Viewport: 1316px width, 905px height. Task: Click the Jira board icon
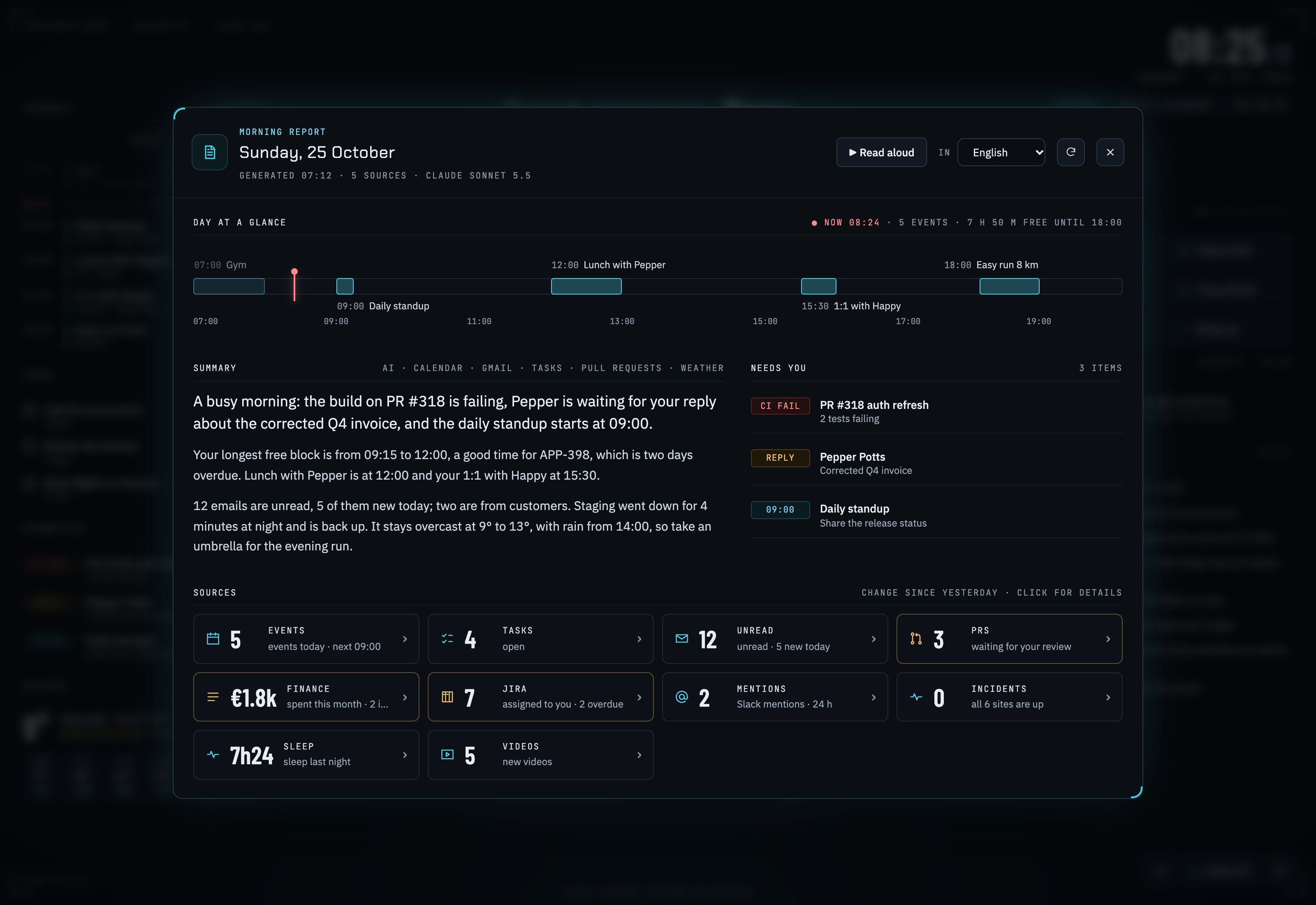[x=447, y=697]
